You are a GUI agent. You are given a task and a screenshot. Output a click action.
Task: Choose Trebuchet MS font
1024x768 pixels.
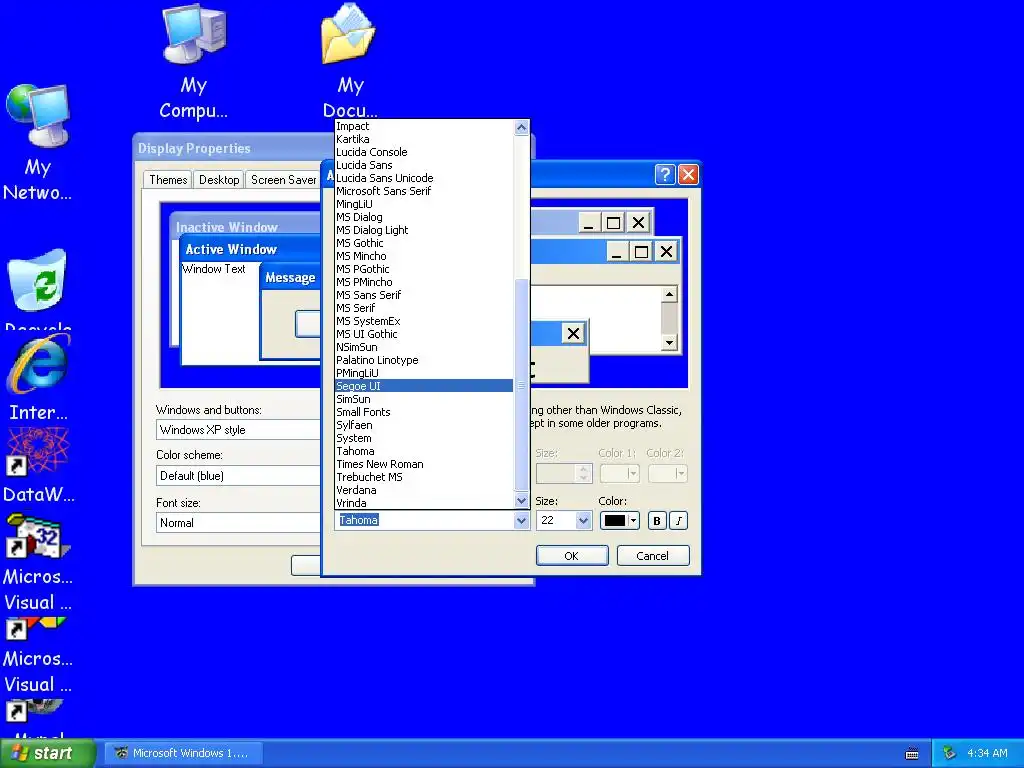(x=424, y=477)
